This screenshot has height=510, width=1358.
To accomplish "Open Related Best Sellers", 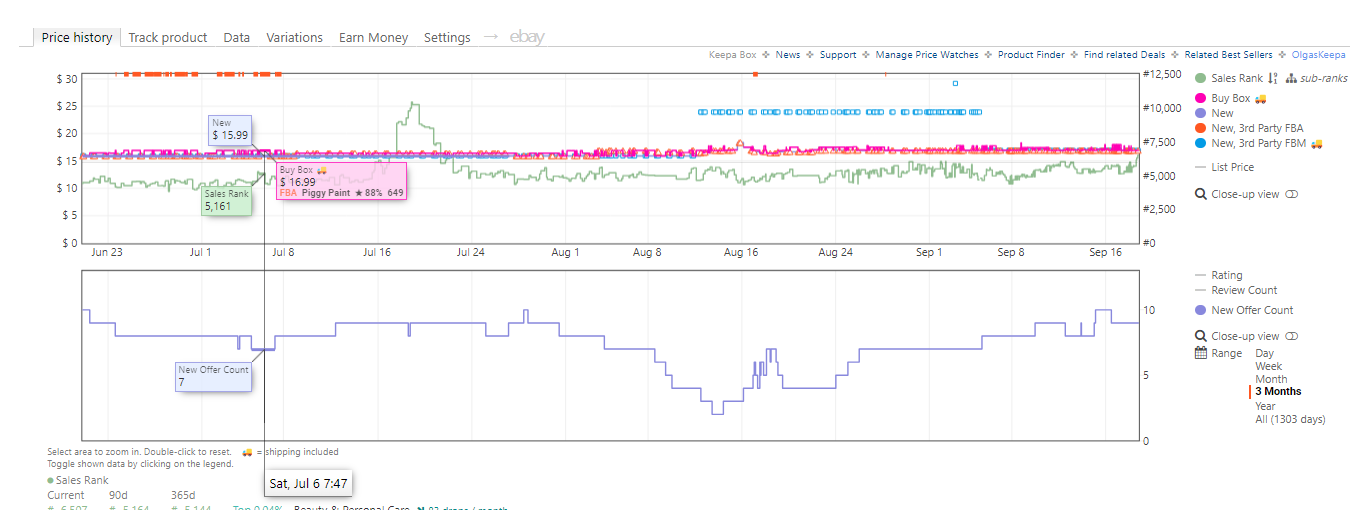I will [1229, 55].
